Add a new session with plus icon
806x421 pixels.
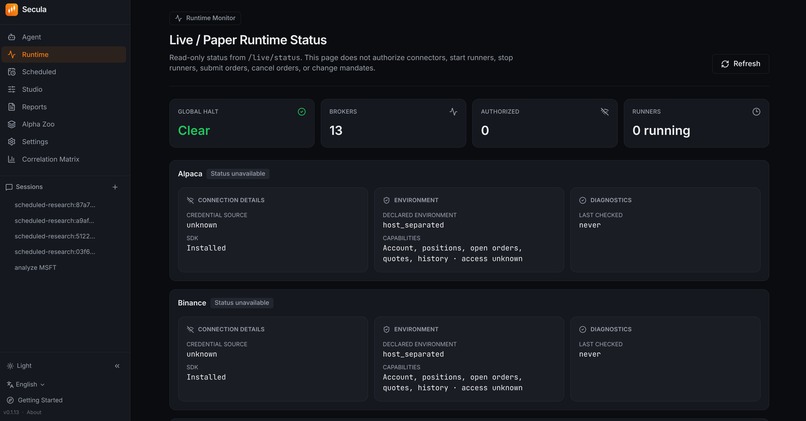coord(115,187)
